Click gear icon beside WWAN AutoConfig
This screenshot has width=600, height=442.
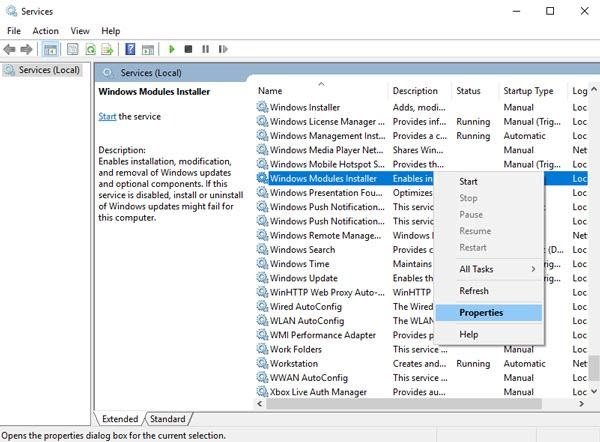tap(262, 378)
